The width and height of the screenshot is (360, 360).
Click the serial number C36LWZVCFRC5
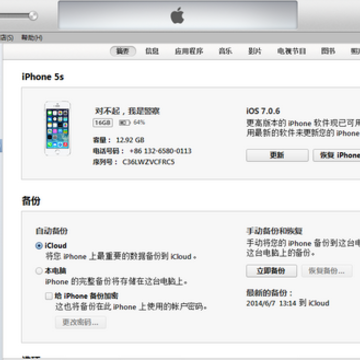tap(148, 162)
